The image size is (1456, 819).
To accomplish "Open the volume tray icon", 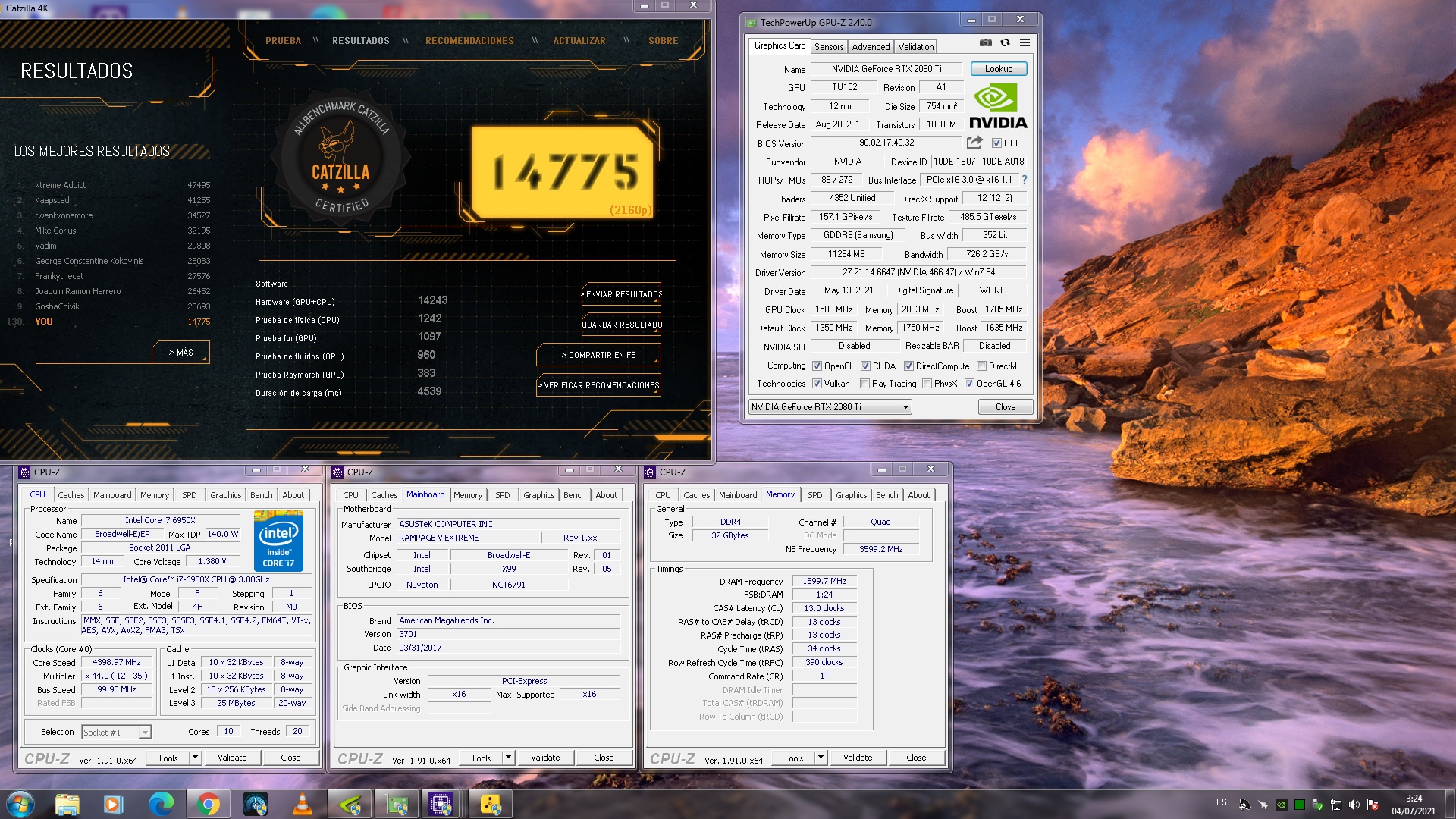I will tap(1354, 805).
